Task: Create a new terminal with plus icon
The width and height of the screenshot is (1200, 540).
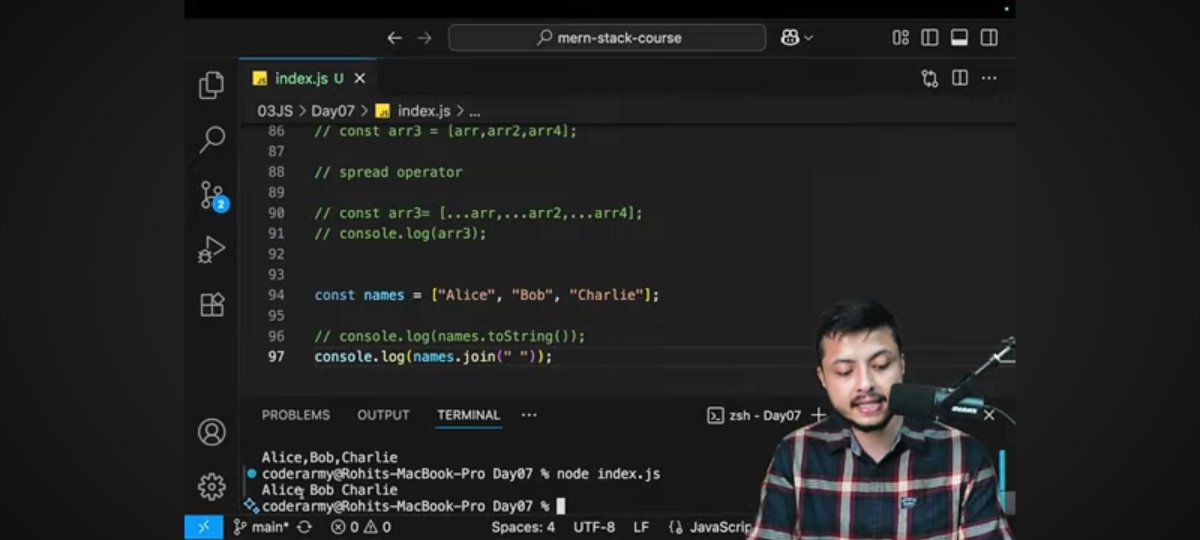Action: tap(818, 415)
